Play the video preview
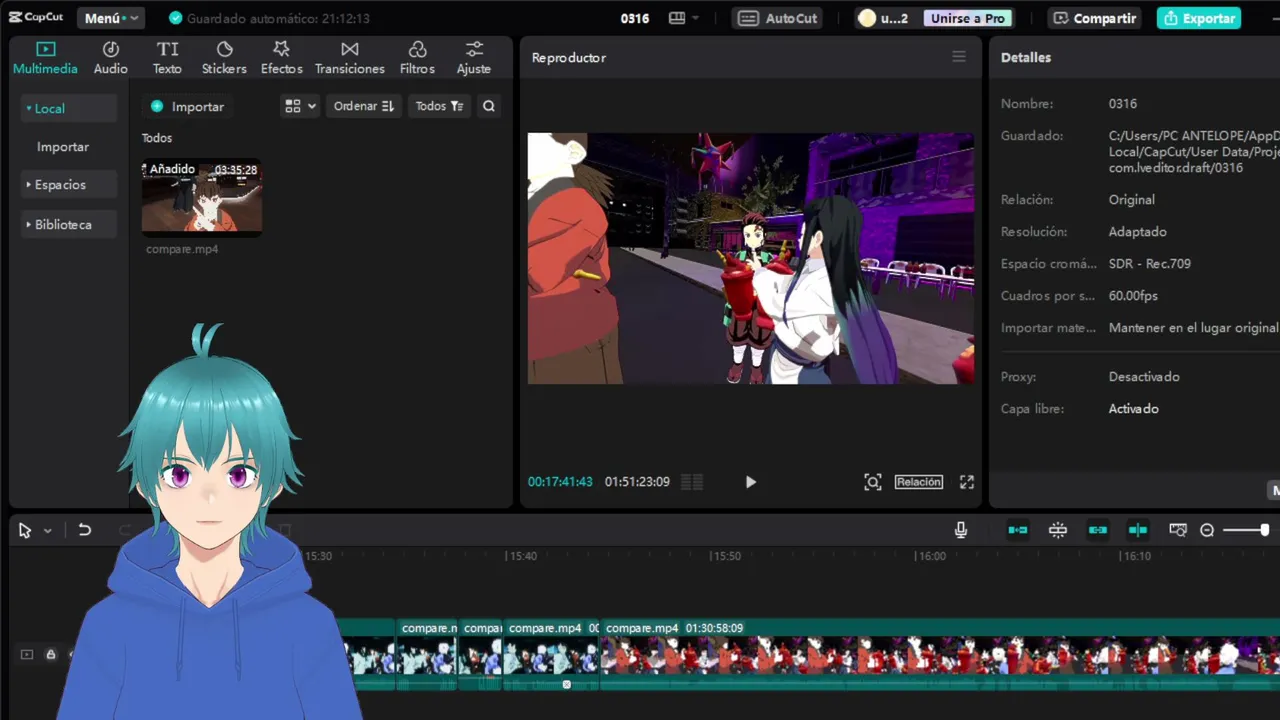 (751, 482)
